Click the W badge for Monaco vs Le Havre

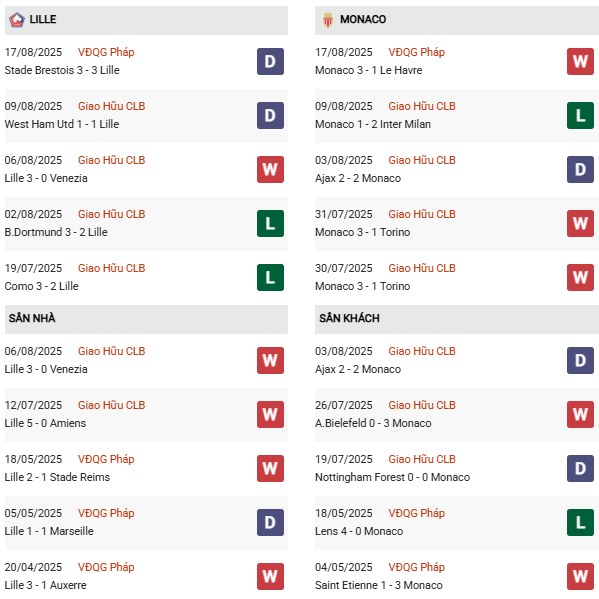580,61
